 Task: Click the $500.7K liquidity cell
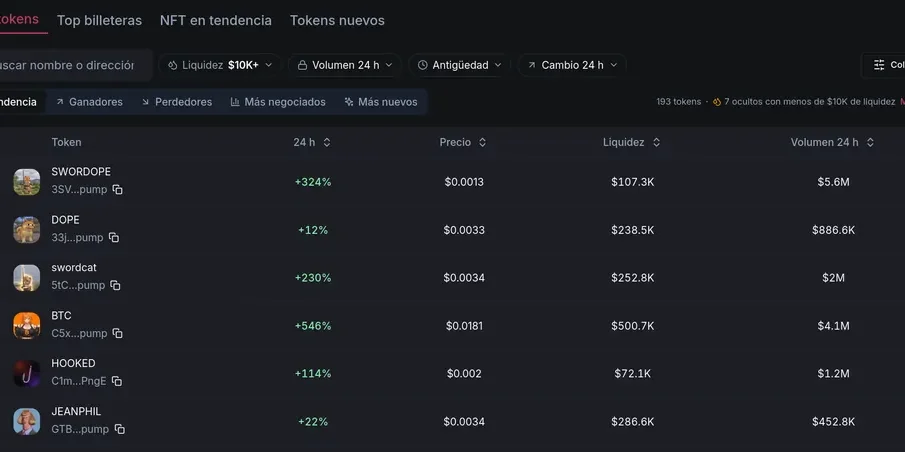pos(633,326)
